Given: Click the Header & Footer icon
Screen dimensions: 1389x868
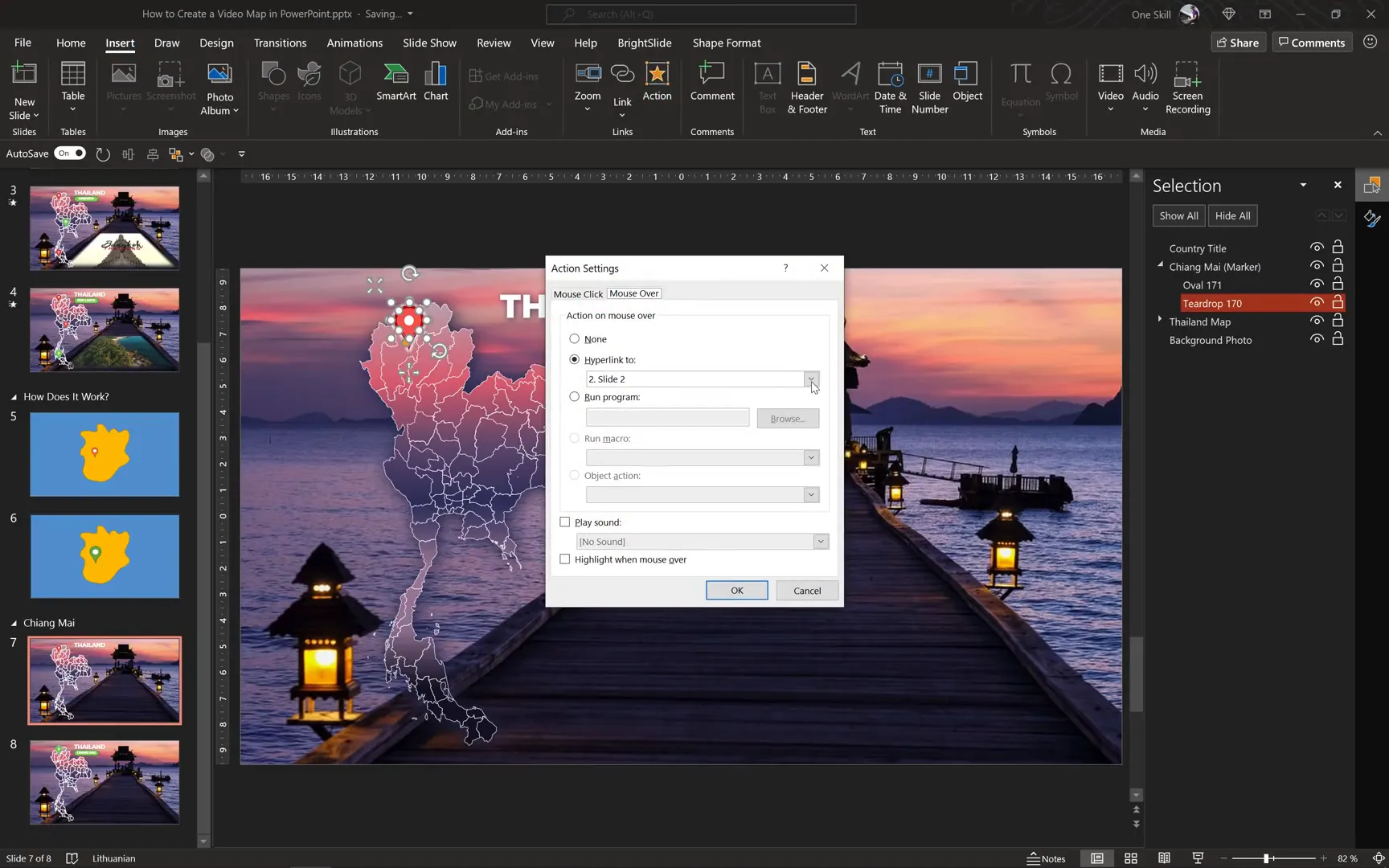Looking at the screenshot, I should pos(807,88).
